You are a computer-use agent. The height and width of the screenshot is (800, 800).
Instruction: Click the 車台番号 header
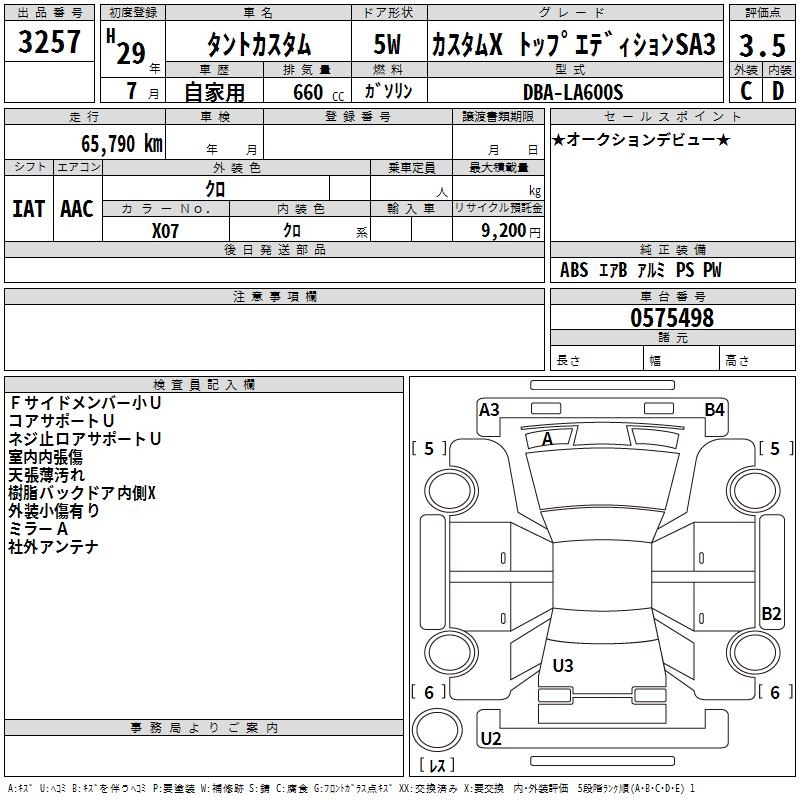(x=672, y=296)
